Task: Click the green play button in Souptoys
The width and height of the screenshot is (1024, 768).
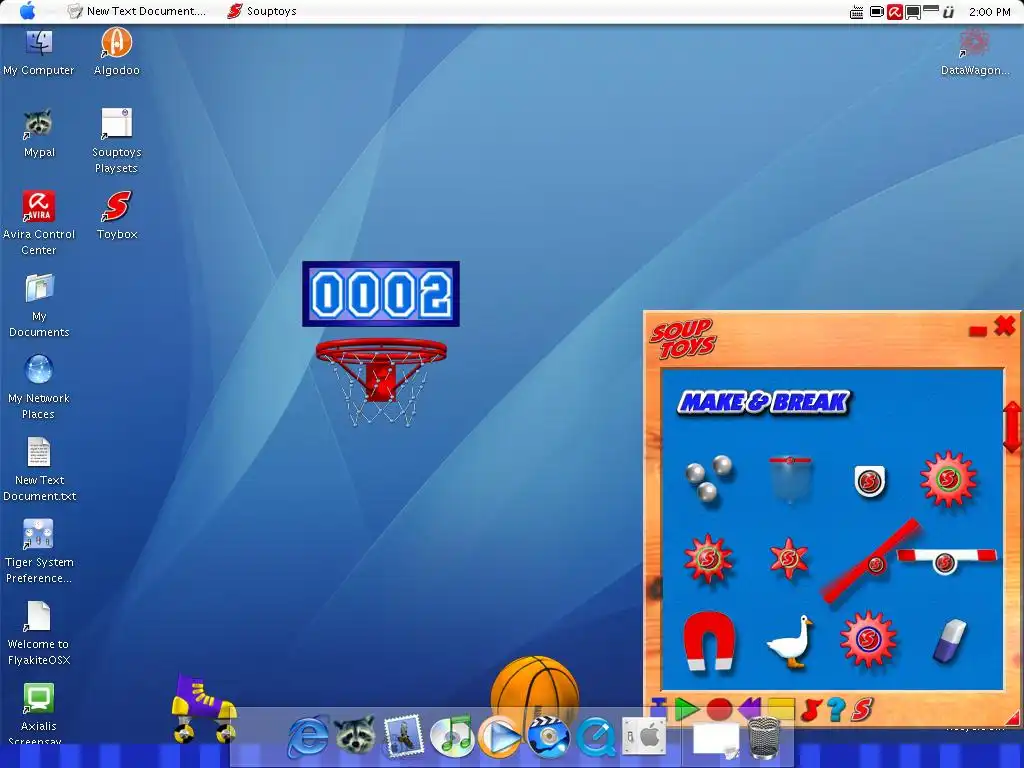Action: coord(686,709)
